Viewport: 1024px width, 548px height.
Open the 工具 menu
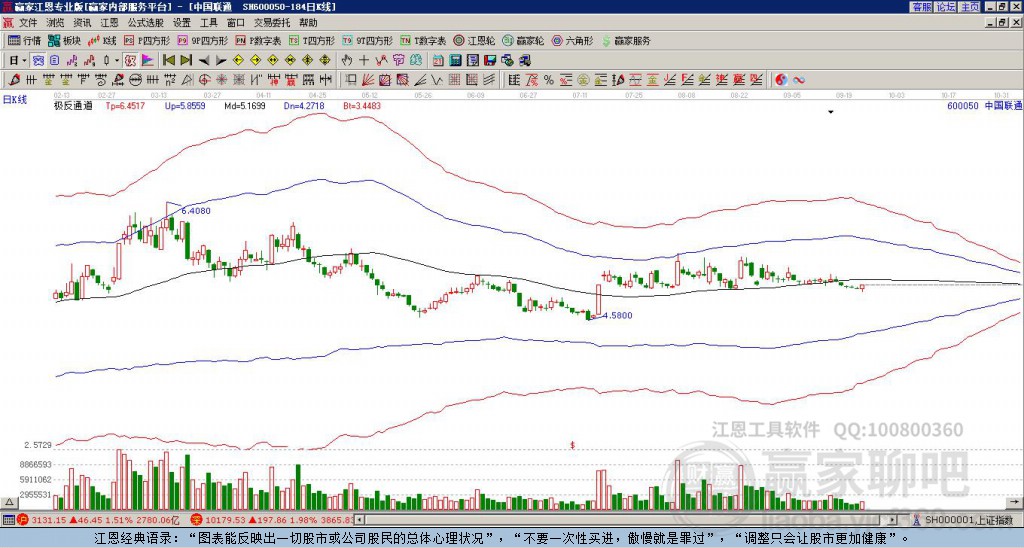pyautogui.click(x=208, y=23)
